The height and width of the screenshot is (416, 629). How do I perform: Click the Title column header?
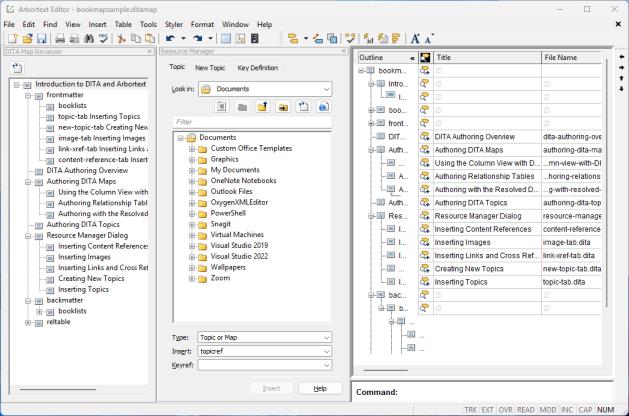click(x=487, y=58)
